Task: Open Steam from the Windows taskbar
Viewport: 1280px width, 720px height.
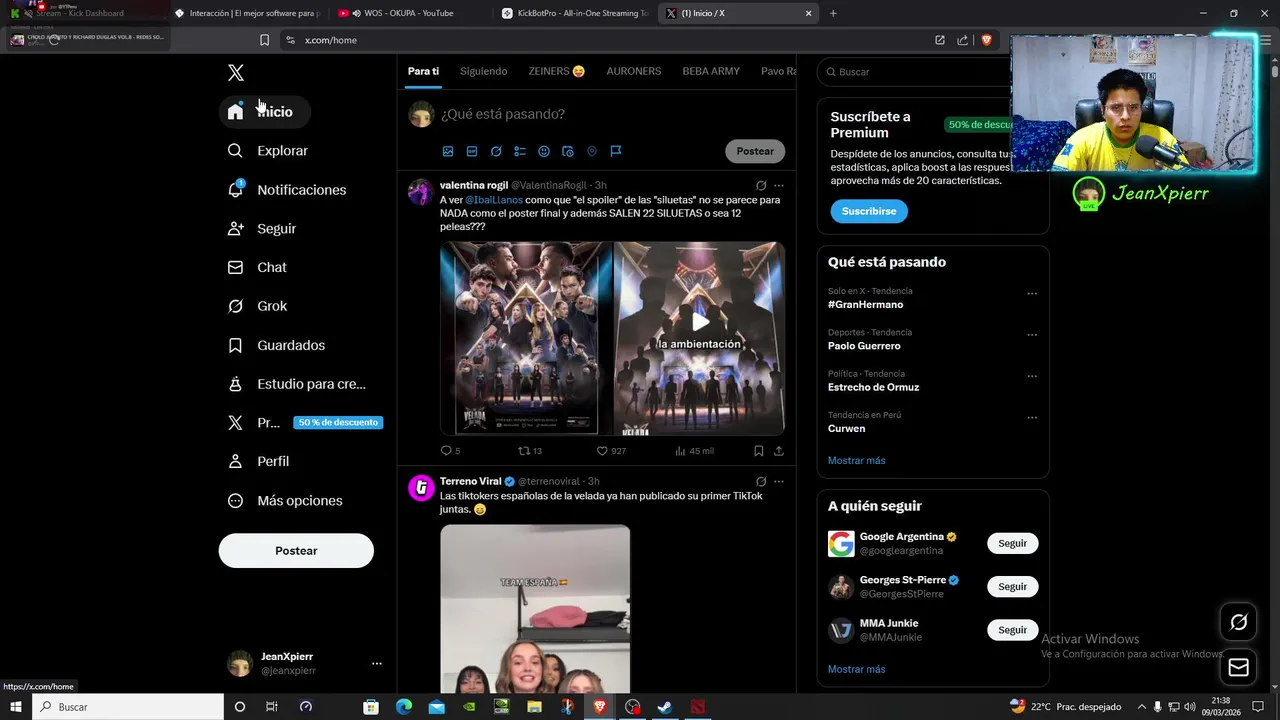Action: point(664,707)
